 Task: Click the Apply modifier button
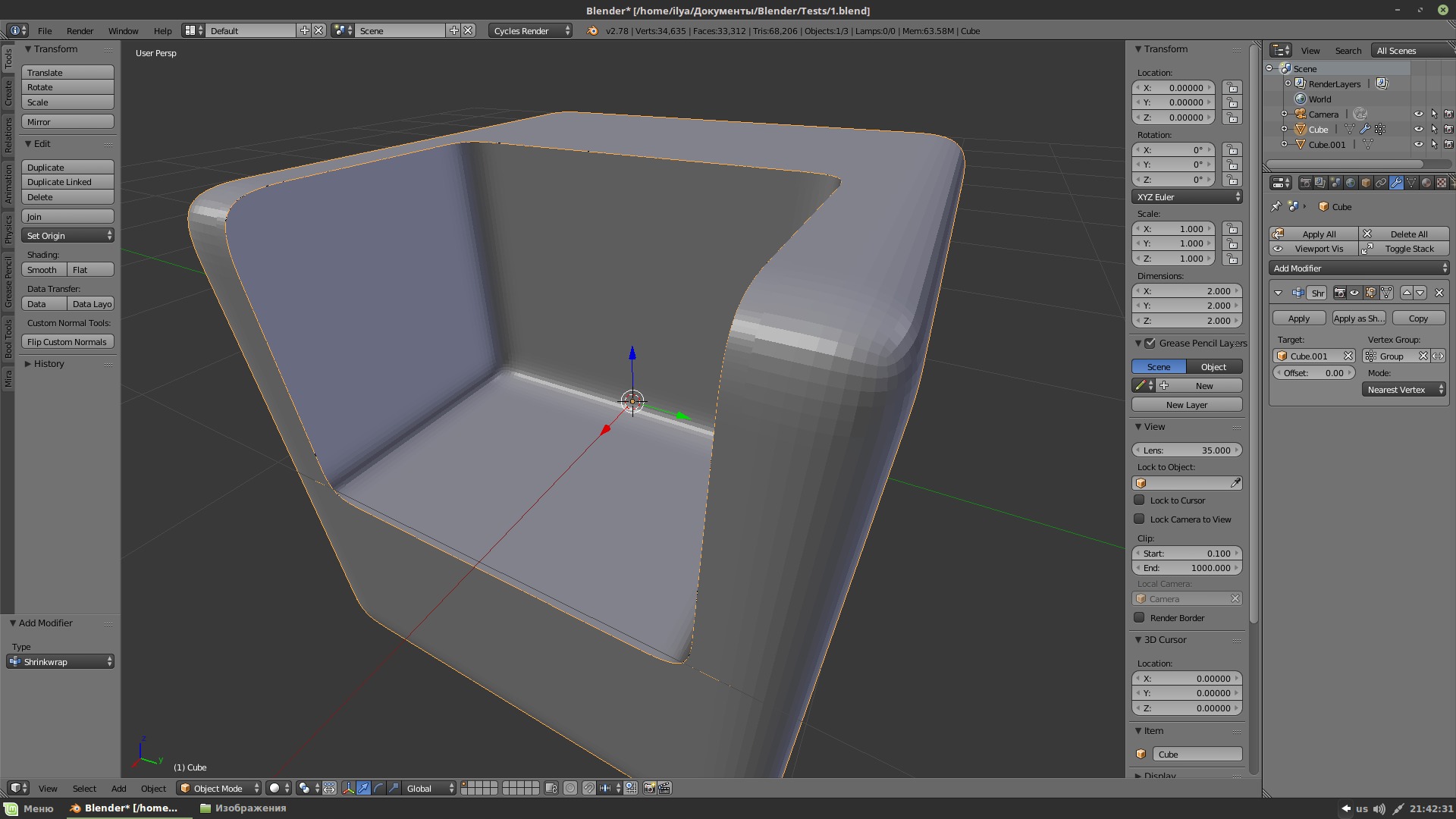click(x=1299, y=318)
